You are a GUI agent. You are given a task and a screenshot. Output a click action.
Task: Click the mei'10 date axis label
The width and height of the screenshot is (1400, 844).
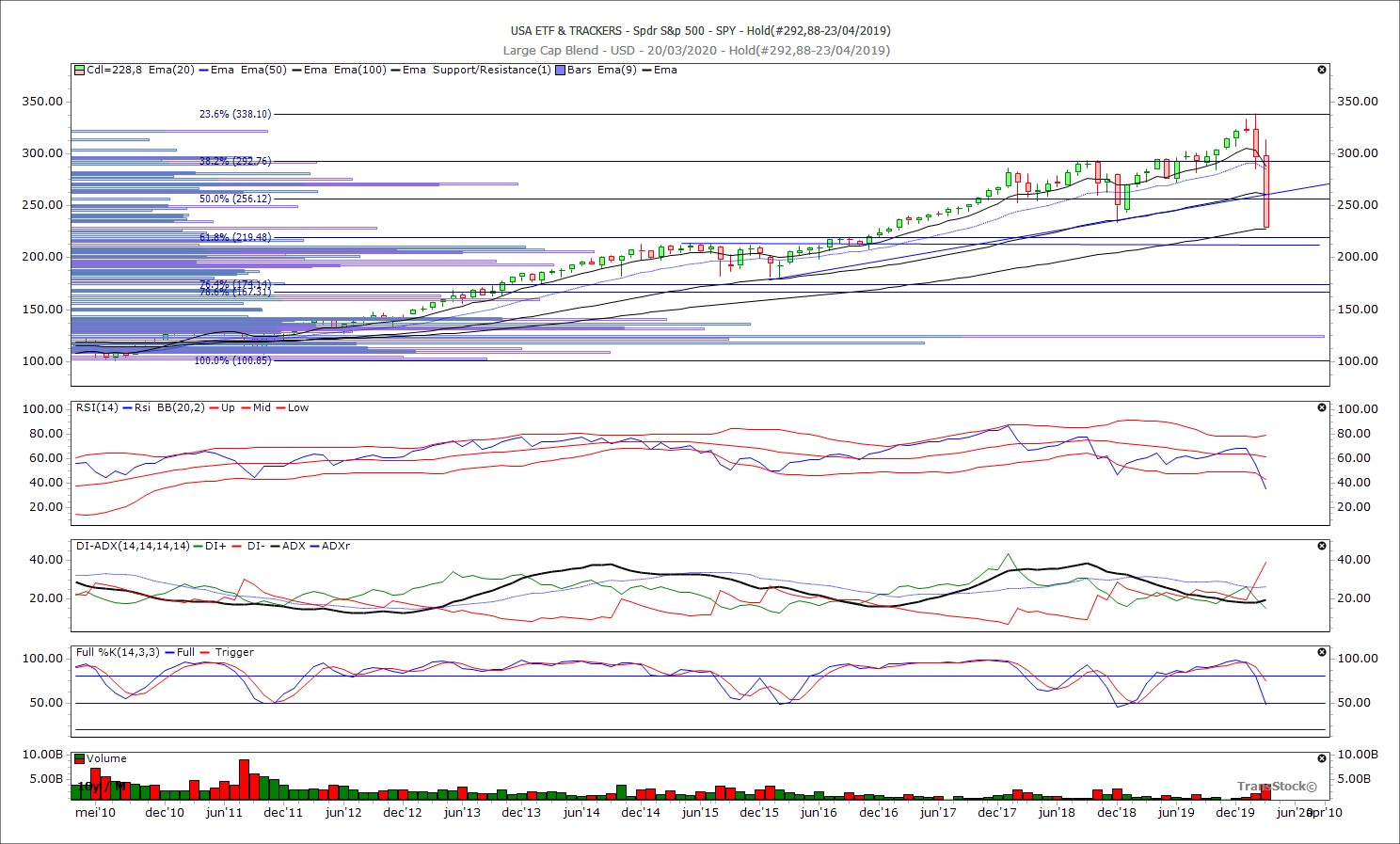pos(96,813)
